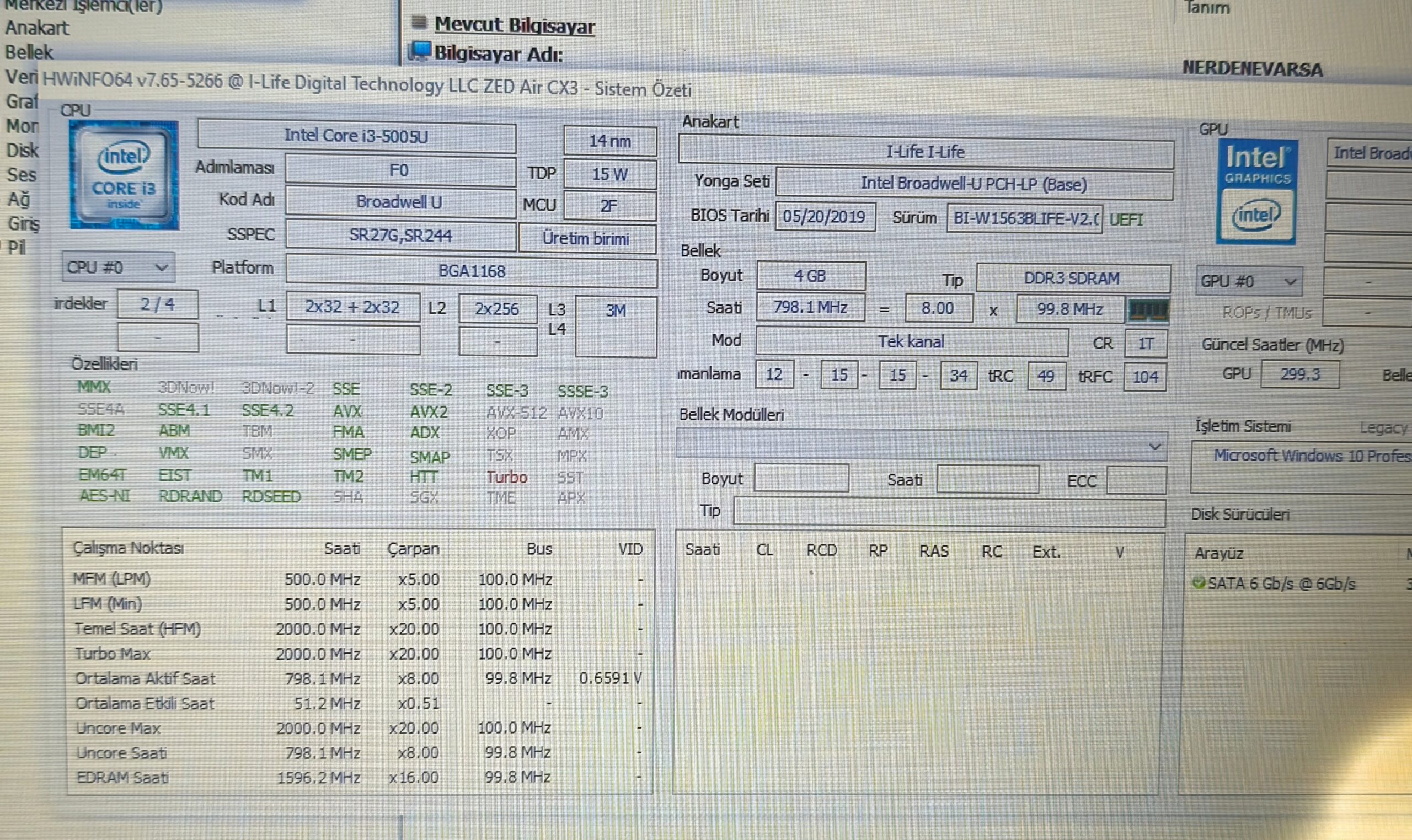This screenshot has height=840, width=1412.
Task: Click the icon beside Mevcut Bilgisayar
Action: 419,23
